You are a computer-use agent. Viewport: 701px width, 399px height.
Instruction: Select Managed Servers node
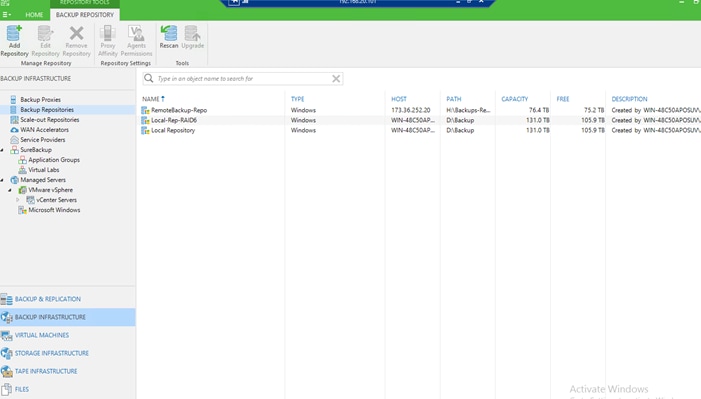[43, 180]
